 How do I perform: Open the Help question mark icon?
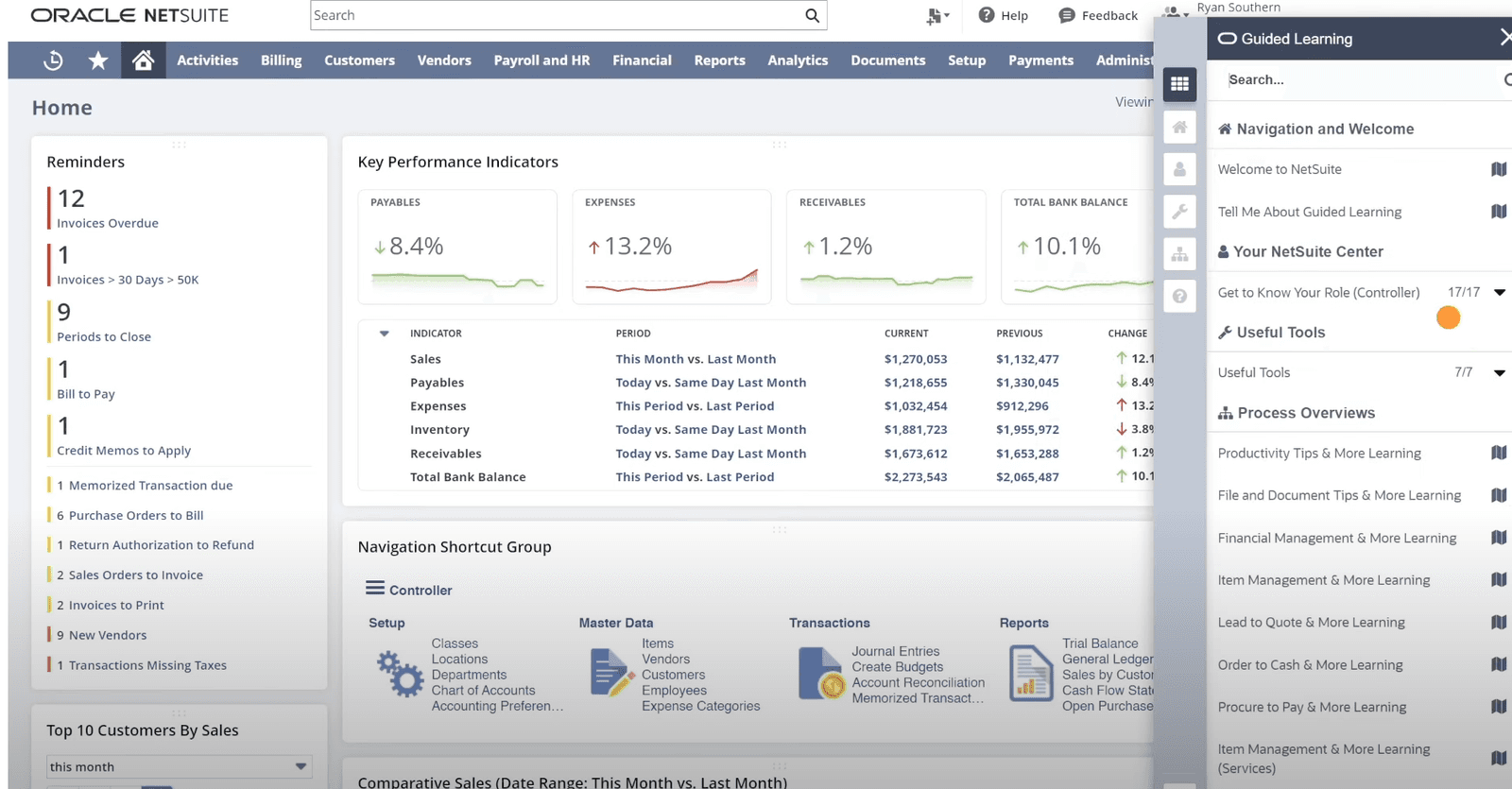click(x=987, y=15)
